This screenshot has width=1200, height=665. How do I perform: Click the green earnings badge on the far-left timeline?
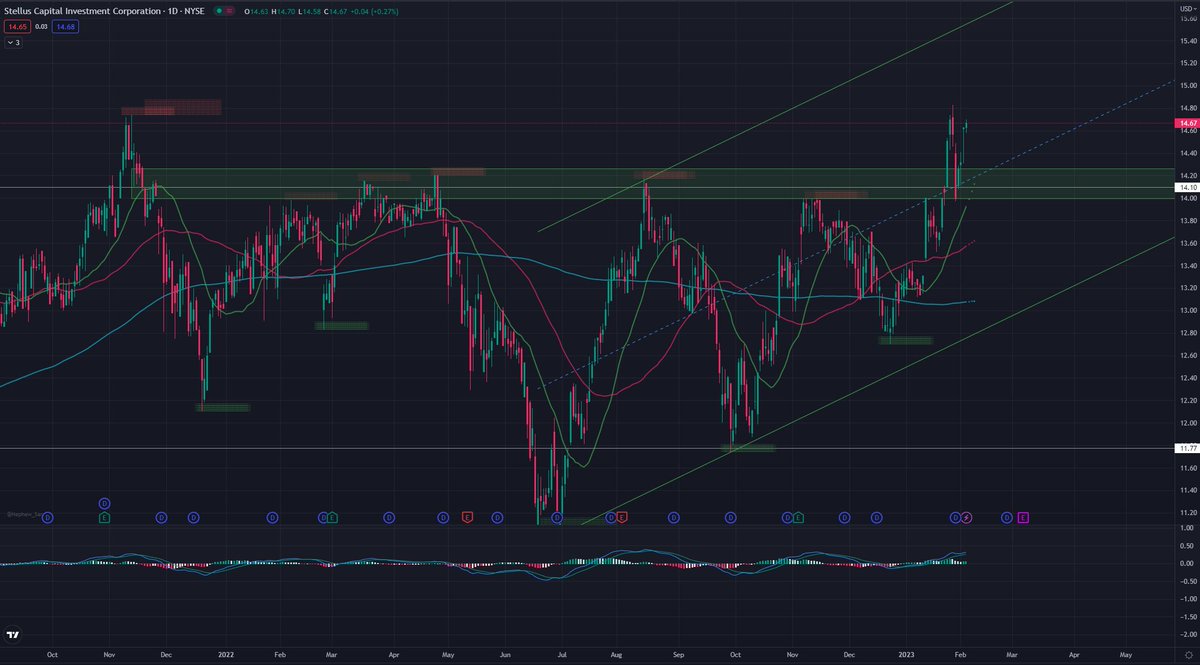point(103,517)
